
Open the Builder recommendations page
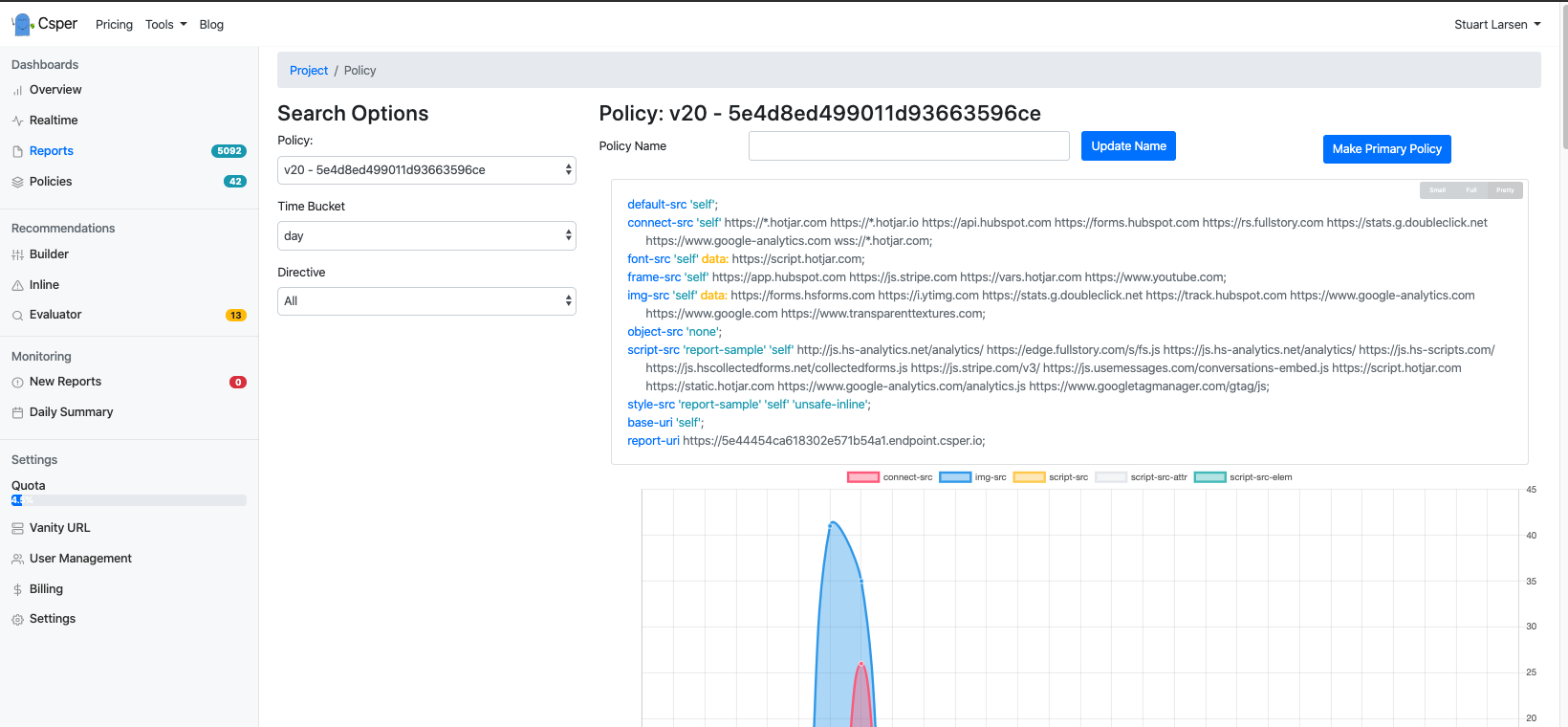pyautogui.click(x=49, y=254)
